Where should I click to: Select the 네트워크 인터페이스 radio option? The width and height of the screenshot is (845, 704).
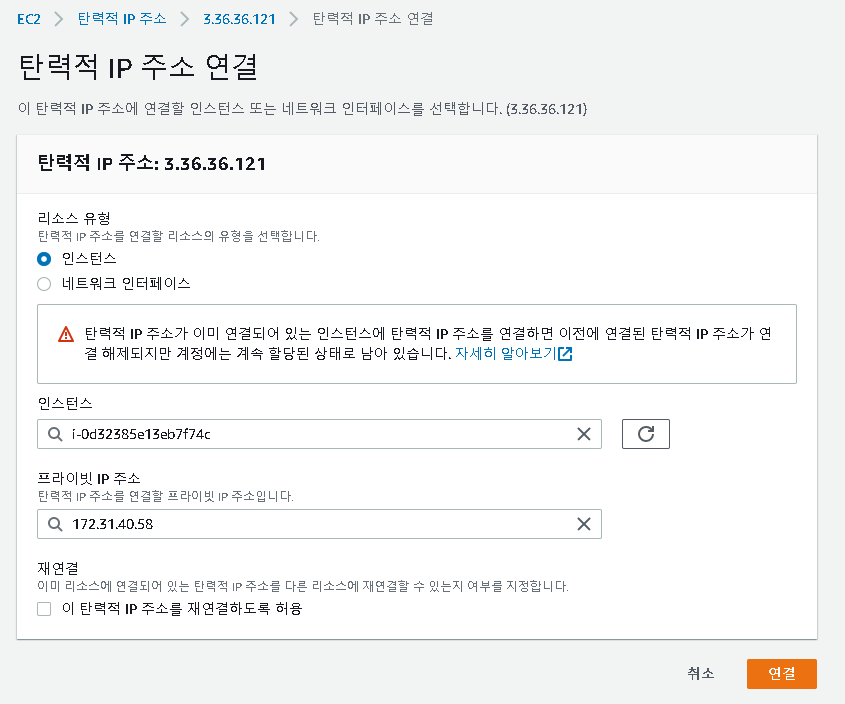tap(44, 284)
